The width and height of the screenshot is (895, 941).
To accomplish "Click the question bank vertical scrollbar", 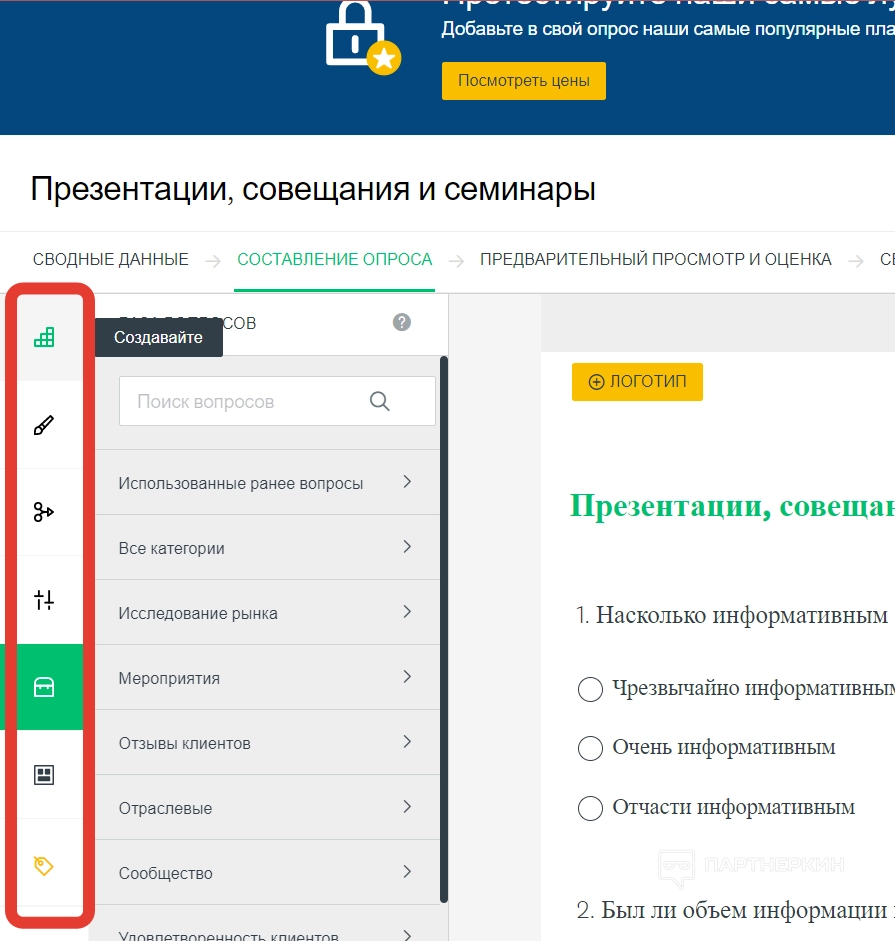I will tap(444, 629).
